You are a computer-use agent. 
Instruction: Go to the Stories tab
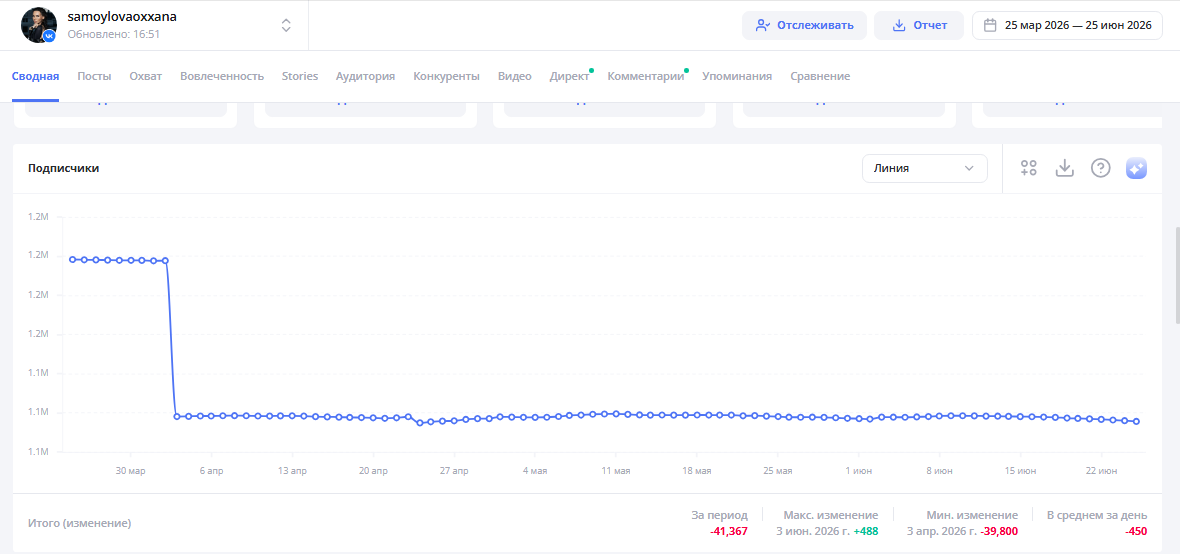pos(300,76)
